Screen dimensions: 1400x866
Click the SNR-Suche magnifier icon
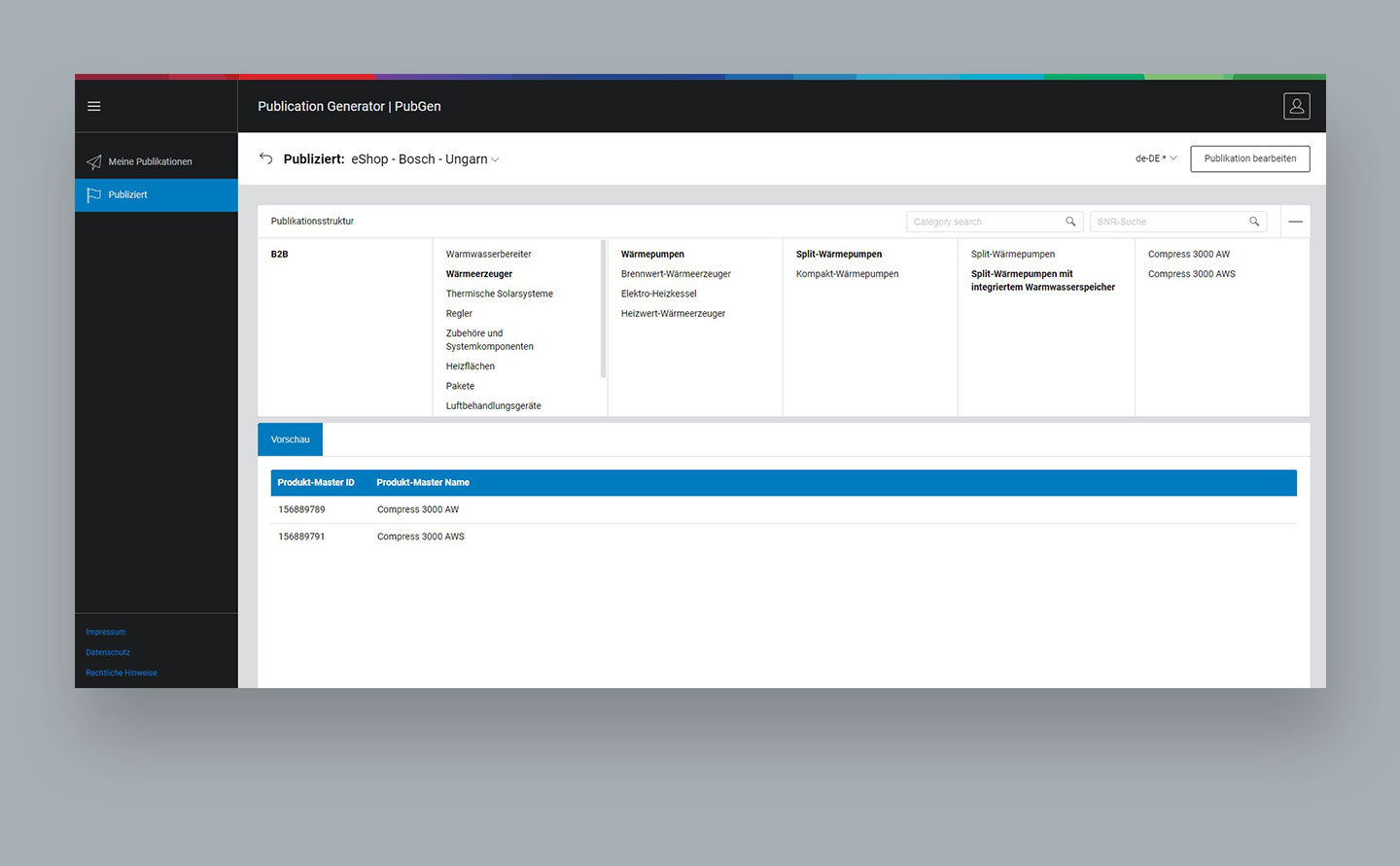point(1254,222)
